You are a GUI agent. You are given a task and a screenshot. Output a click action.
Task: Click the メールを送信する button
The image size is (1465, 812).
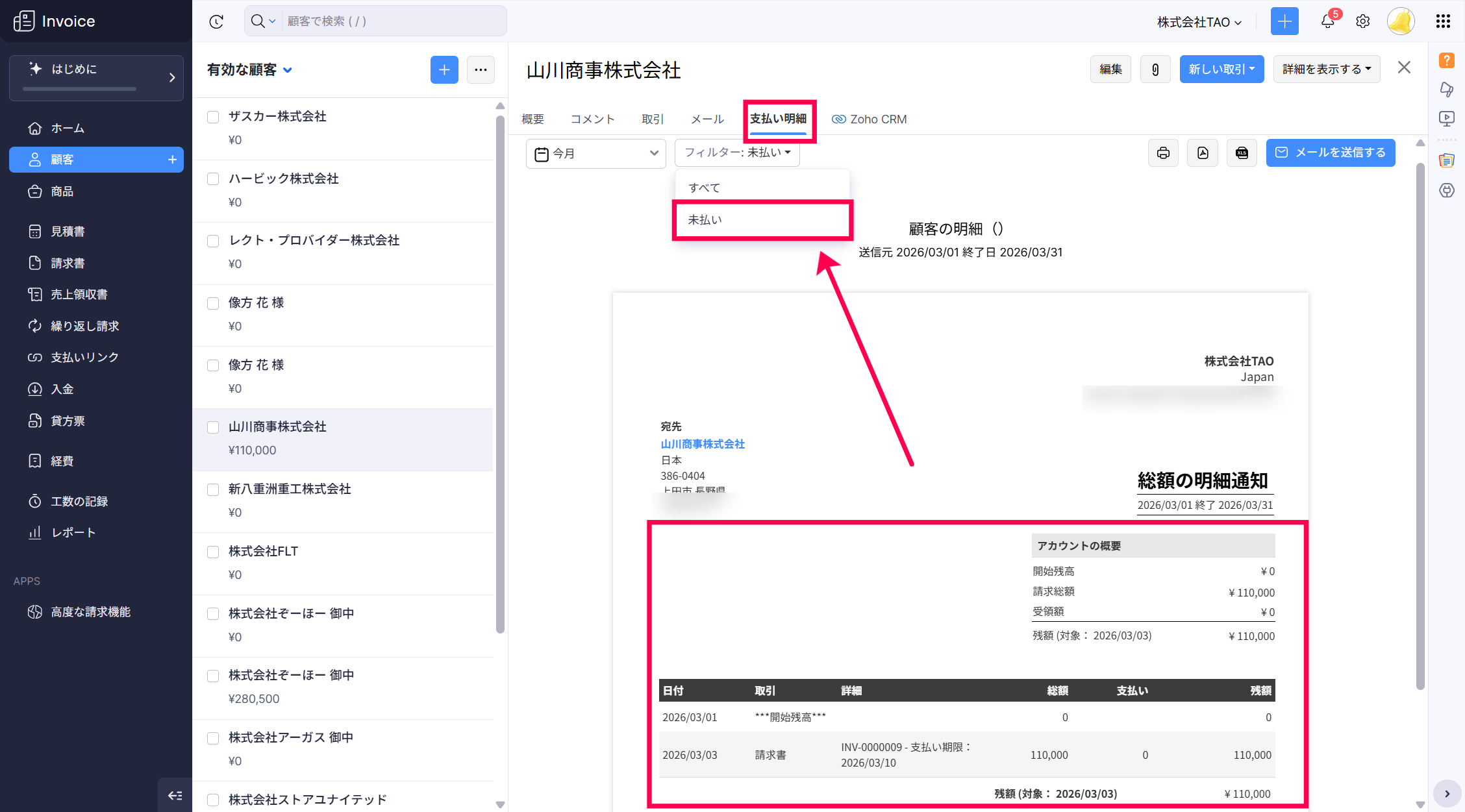(x=1331, y=153)
